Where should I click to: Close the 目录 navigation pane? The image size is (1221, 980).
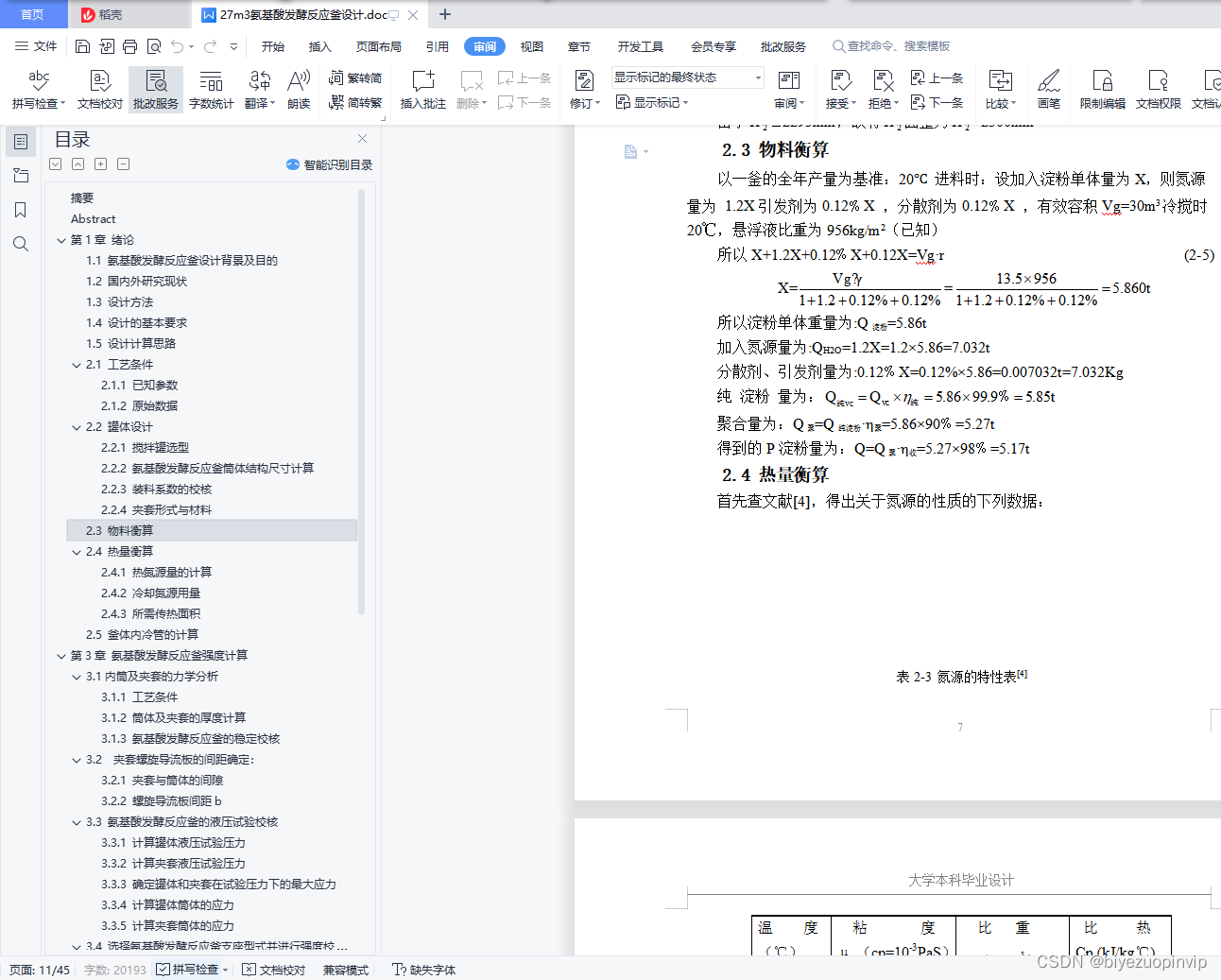(362, 138)
